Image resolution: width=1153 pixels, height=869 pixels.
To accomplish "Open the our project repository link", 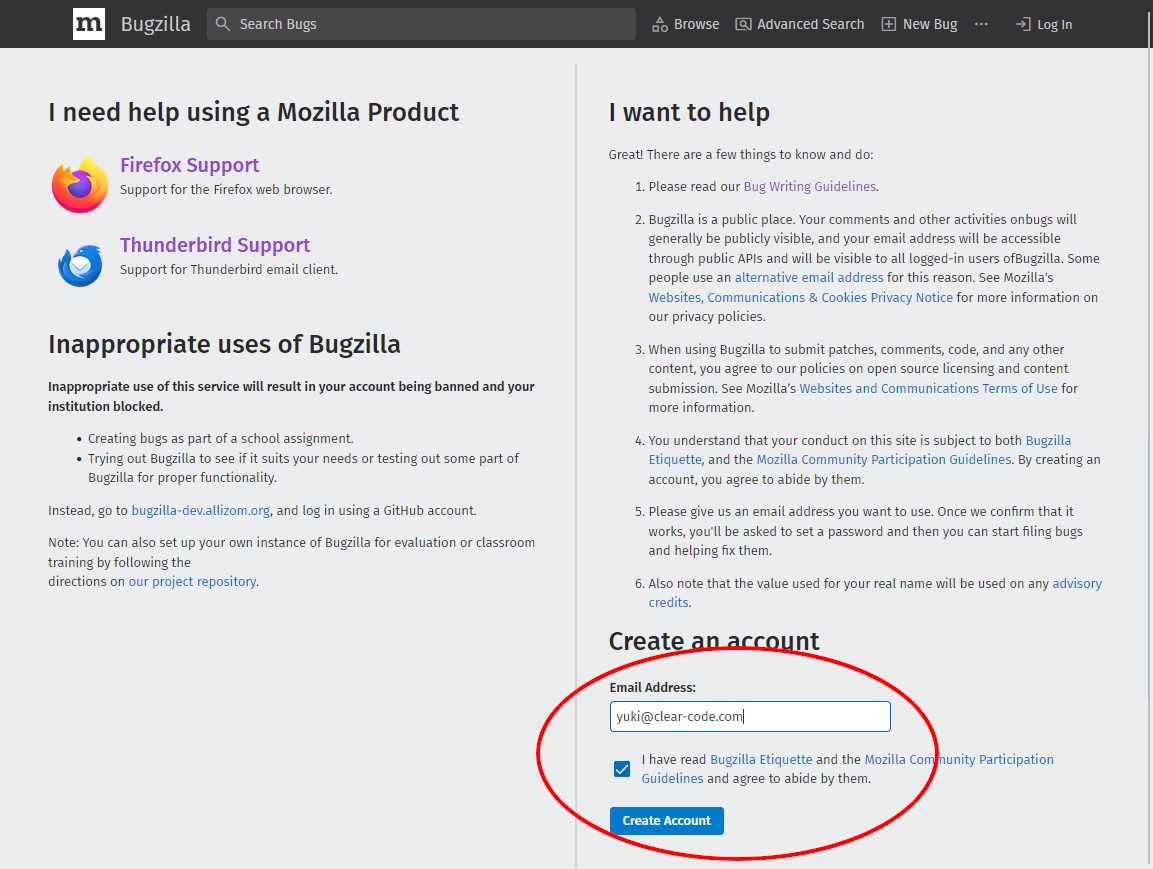I will (192, 581).
